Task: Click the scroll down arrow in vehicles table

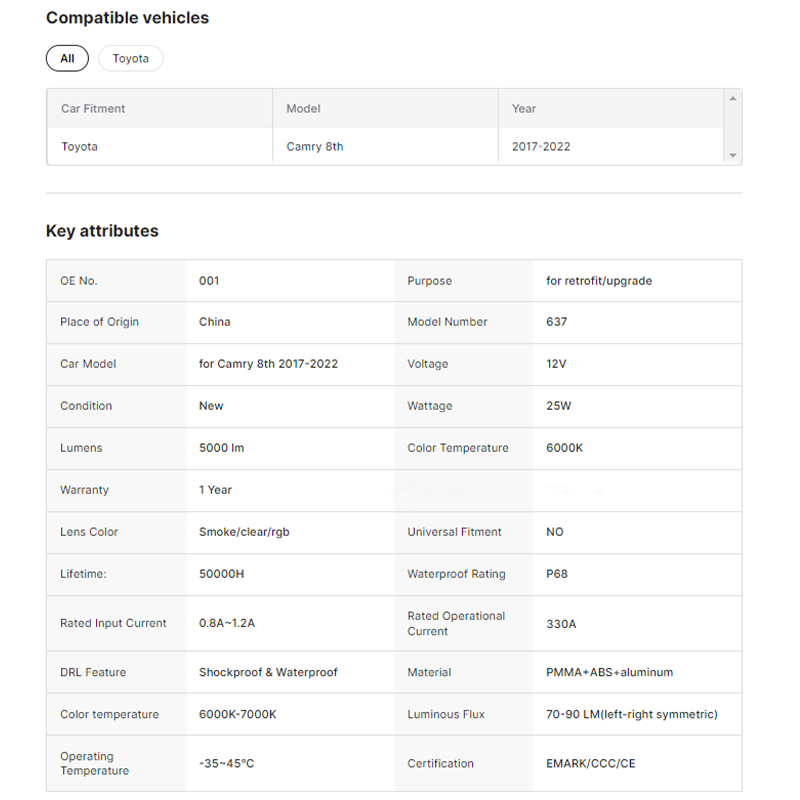Action: [732, 156]
